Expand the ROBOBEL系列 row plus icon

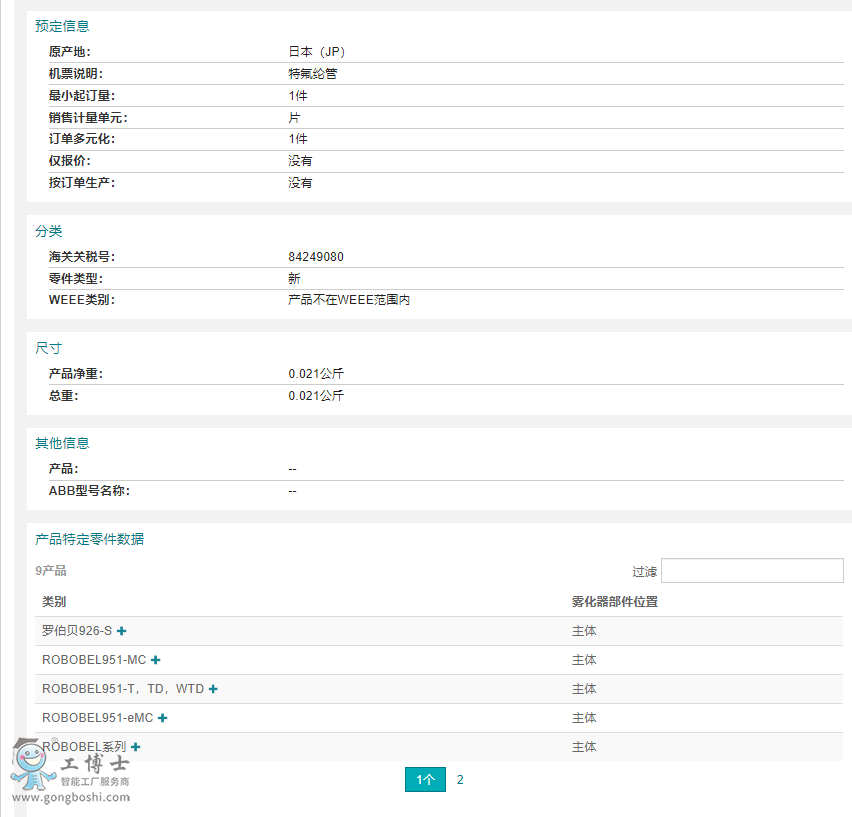(x=136, y=747)
